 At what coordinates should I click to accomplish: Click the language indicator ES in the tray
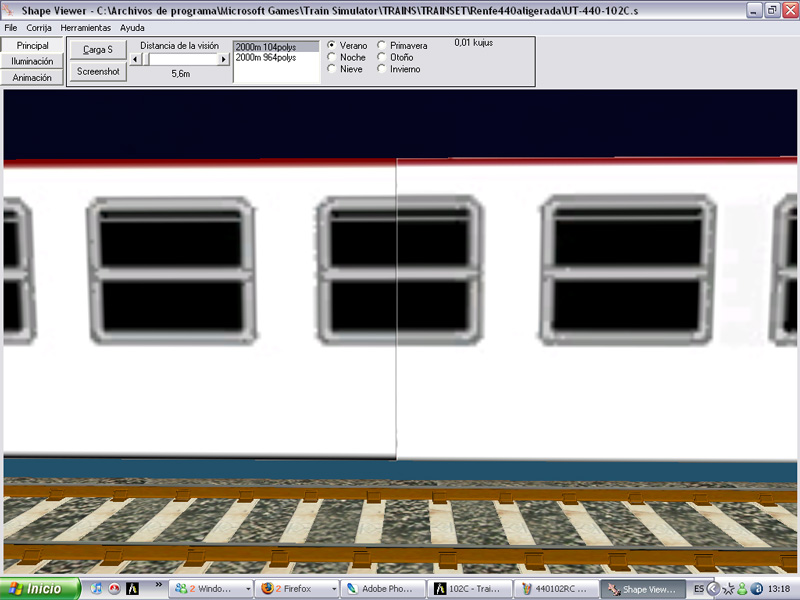(699, 589)
